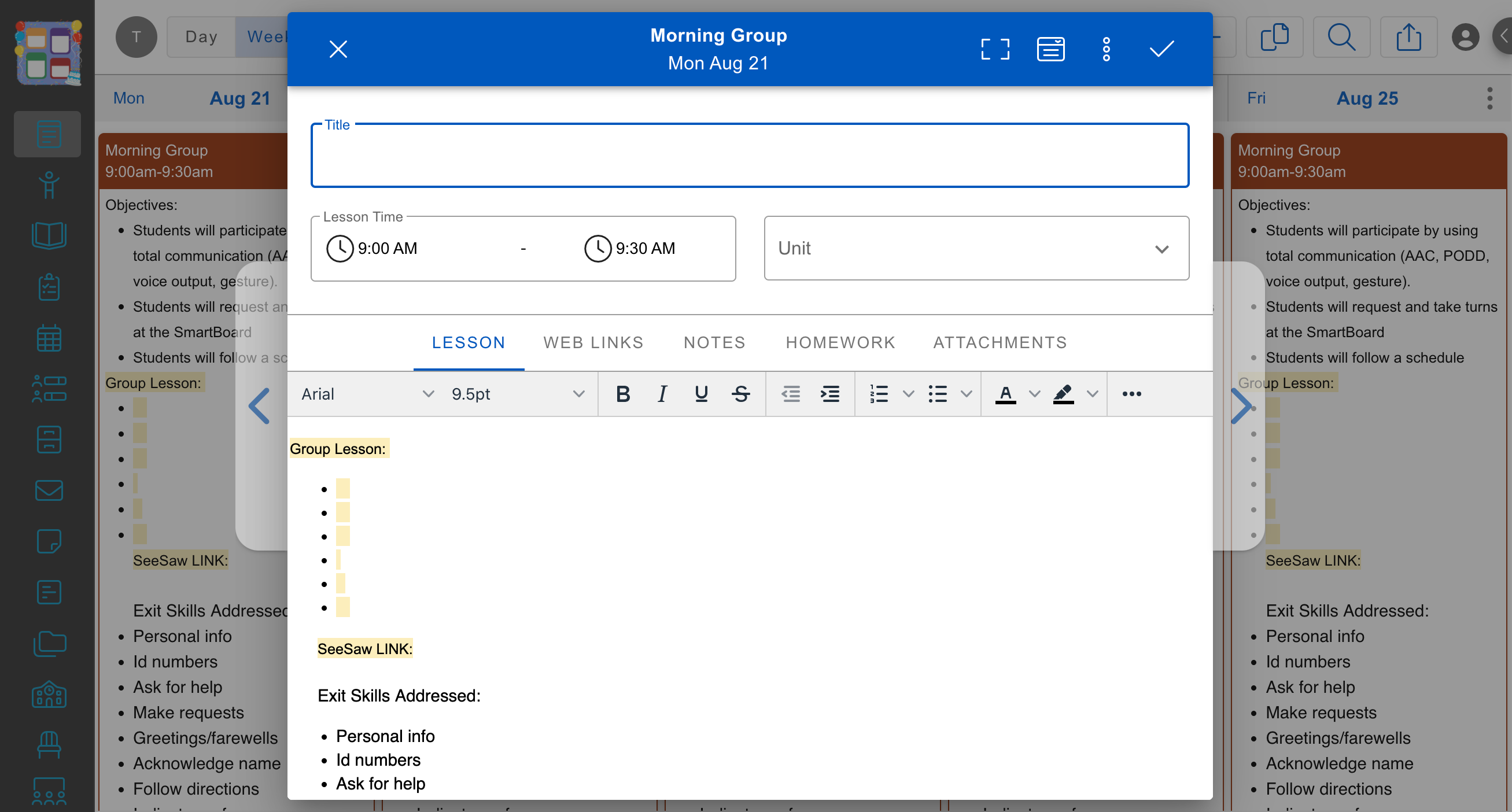Screen dimensions: 1512x812
Task: Expand the Unit dropdown
Action: click(x=976, y=248)
